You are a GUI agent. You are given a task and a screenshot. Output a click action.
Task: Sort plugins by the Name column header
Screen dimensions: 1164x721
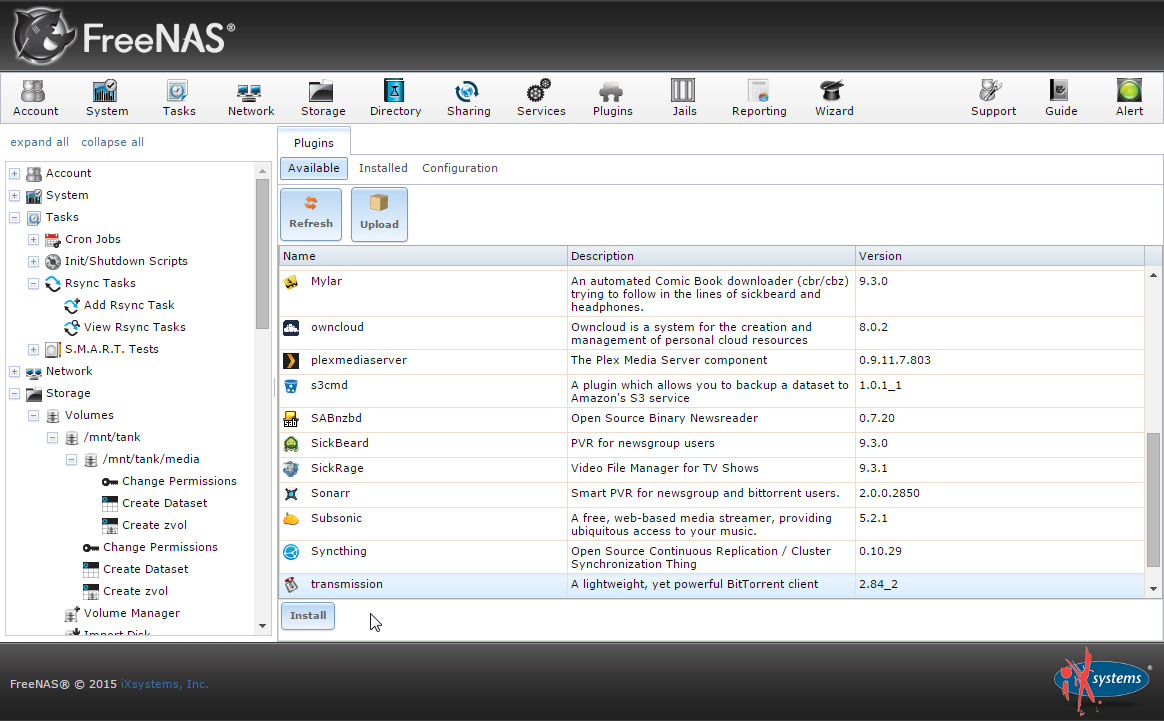[423, 256]
